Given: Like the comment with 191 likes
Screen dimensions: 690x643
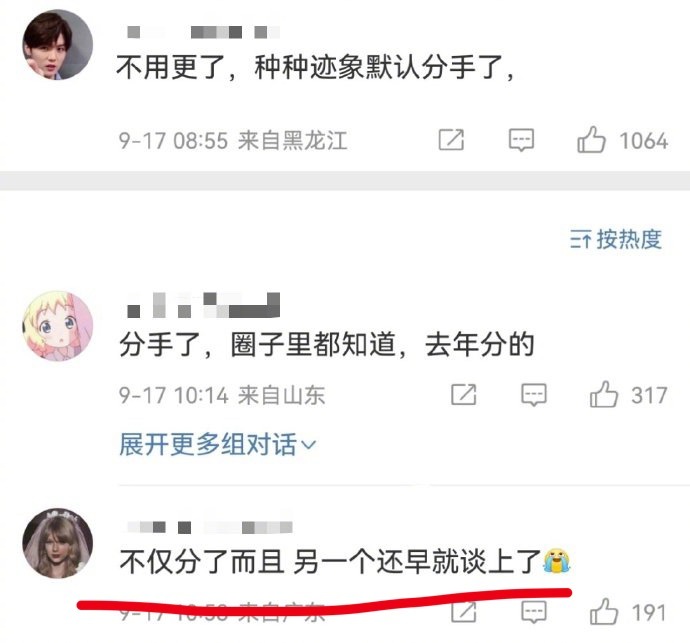Looking at the screenshot, I should coord(604,612).
